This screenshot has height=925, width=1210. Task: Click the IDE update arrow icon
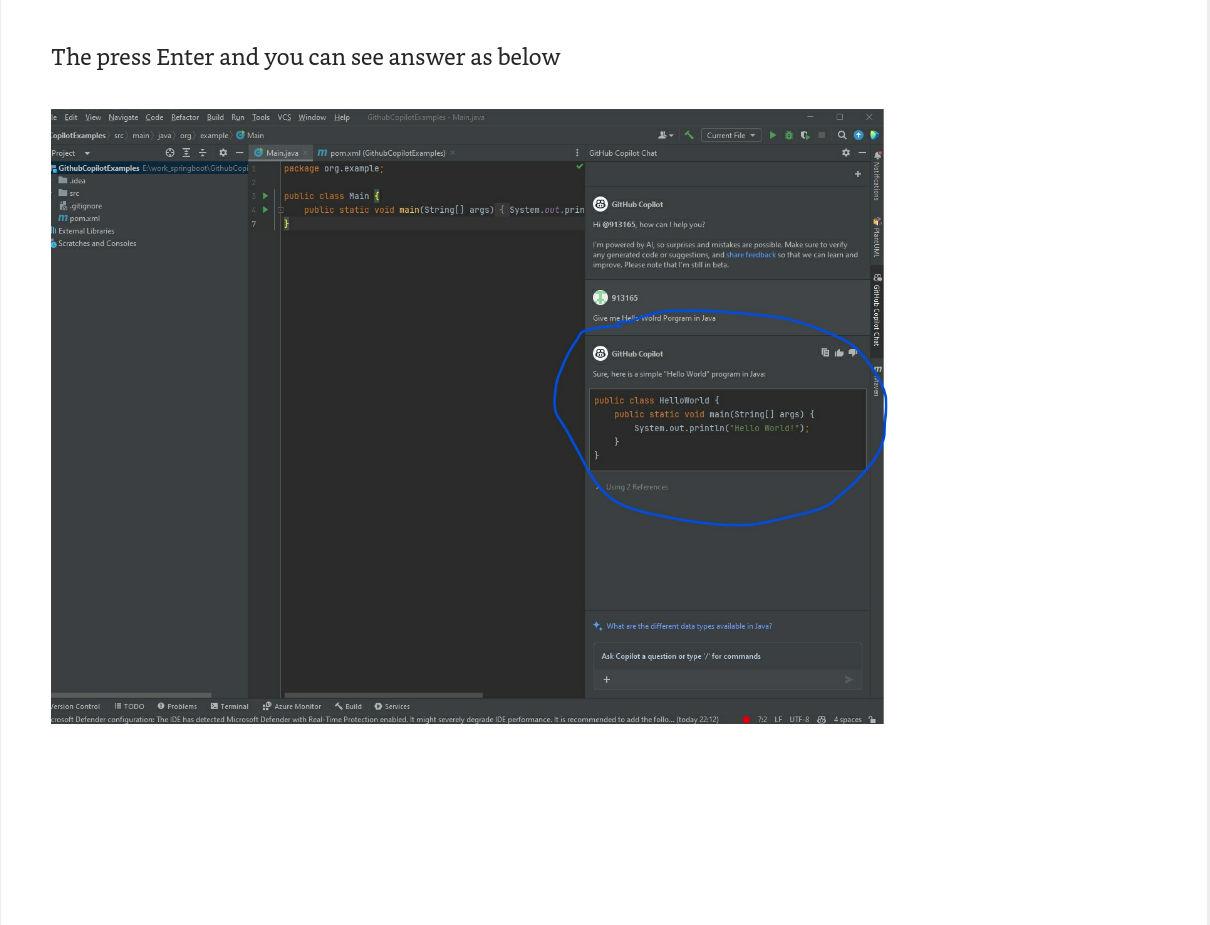[x=858, y=135]
